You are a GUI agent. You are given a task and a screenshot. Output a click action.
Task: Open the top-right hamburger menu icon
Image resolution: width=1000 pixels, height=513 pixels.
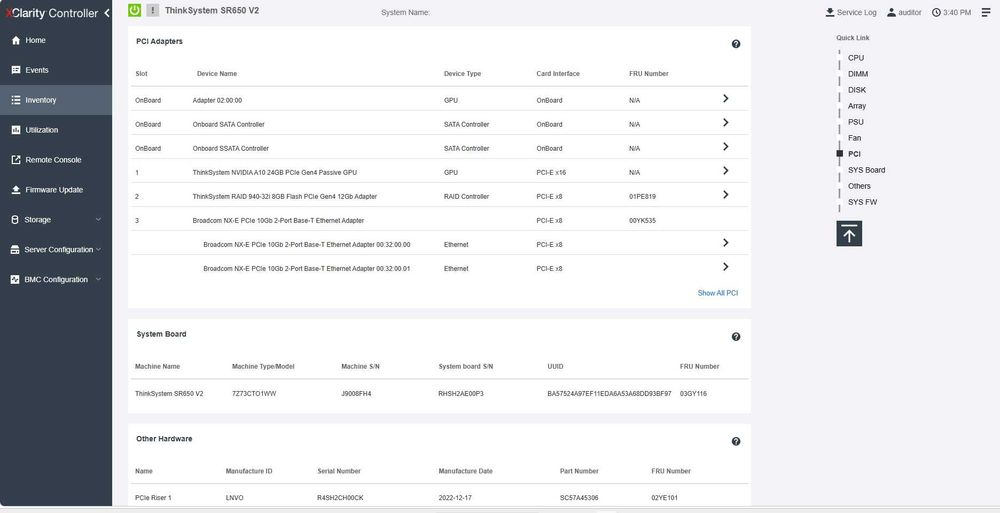click(985, 12)
